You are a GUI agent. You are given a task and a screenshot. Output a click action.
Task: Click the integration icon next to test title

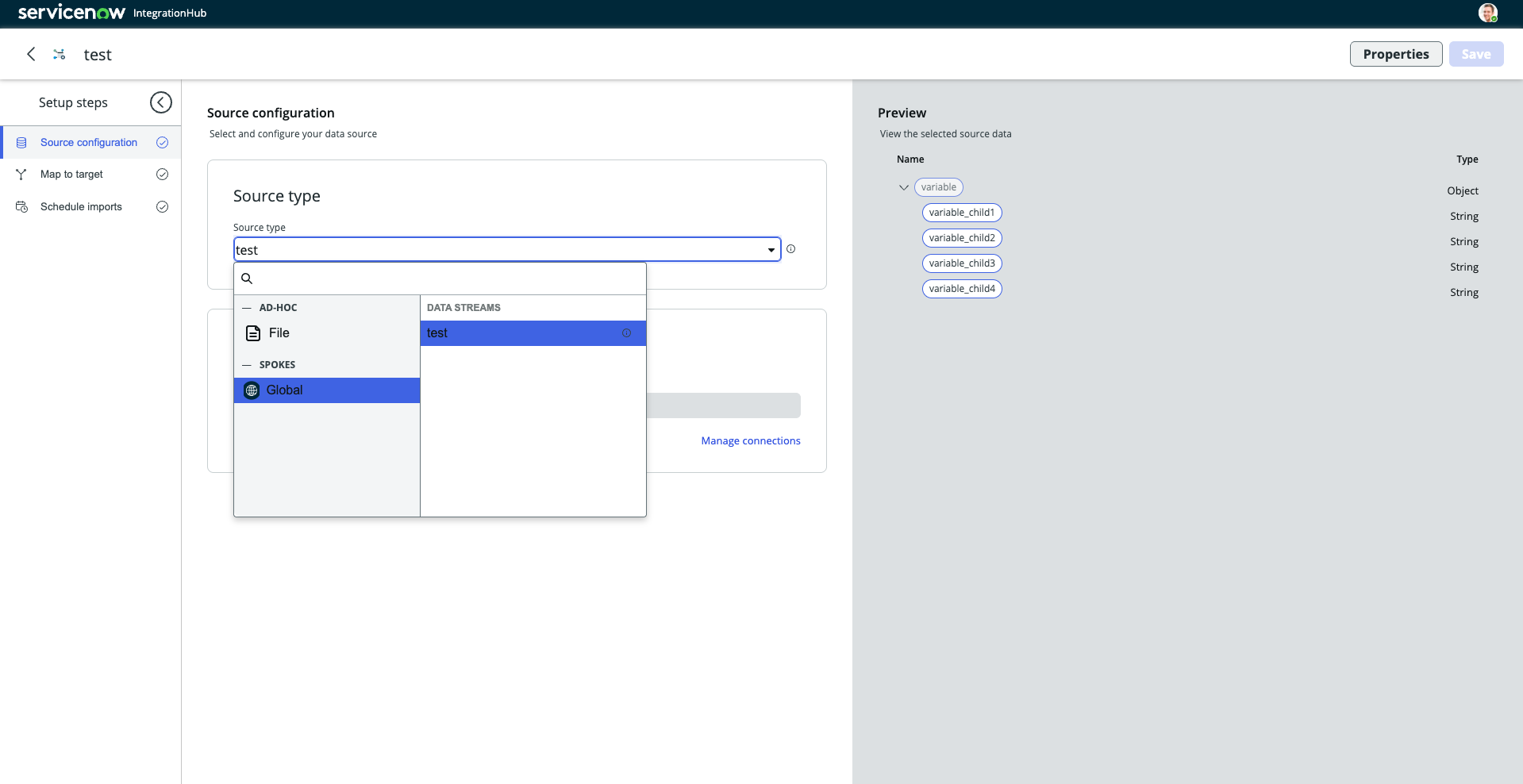tap(59, 54)
